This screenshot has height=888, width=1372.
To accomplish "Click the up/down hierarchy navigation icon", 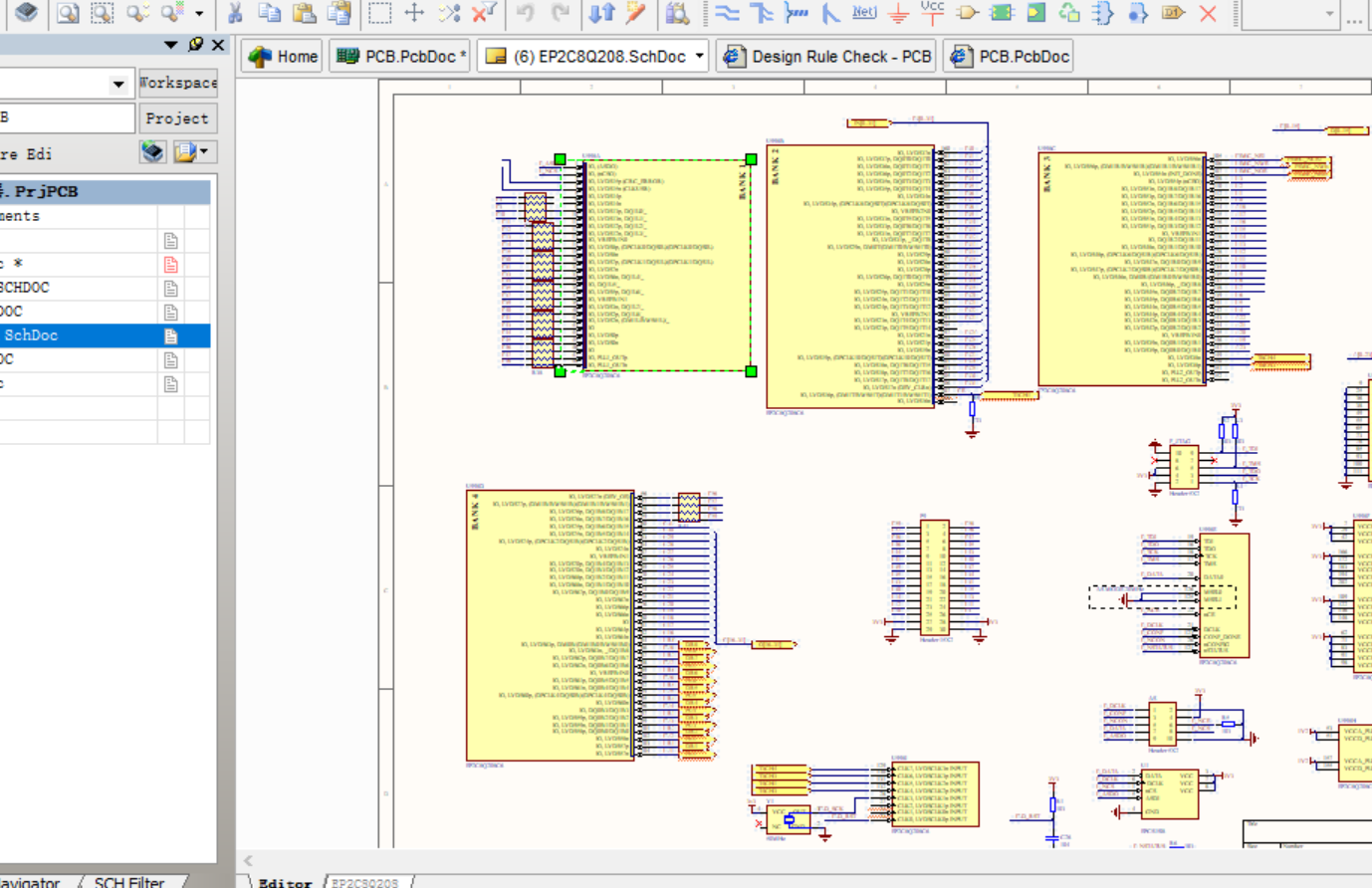I will tap(601, 13).
